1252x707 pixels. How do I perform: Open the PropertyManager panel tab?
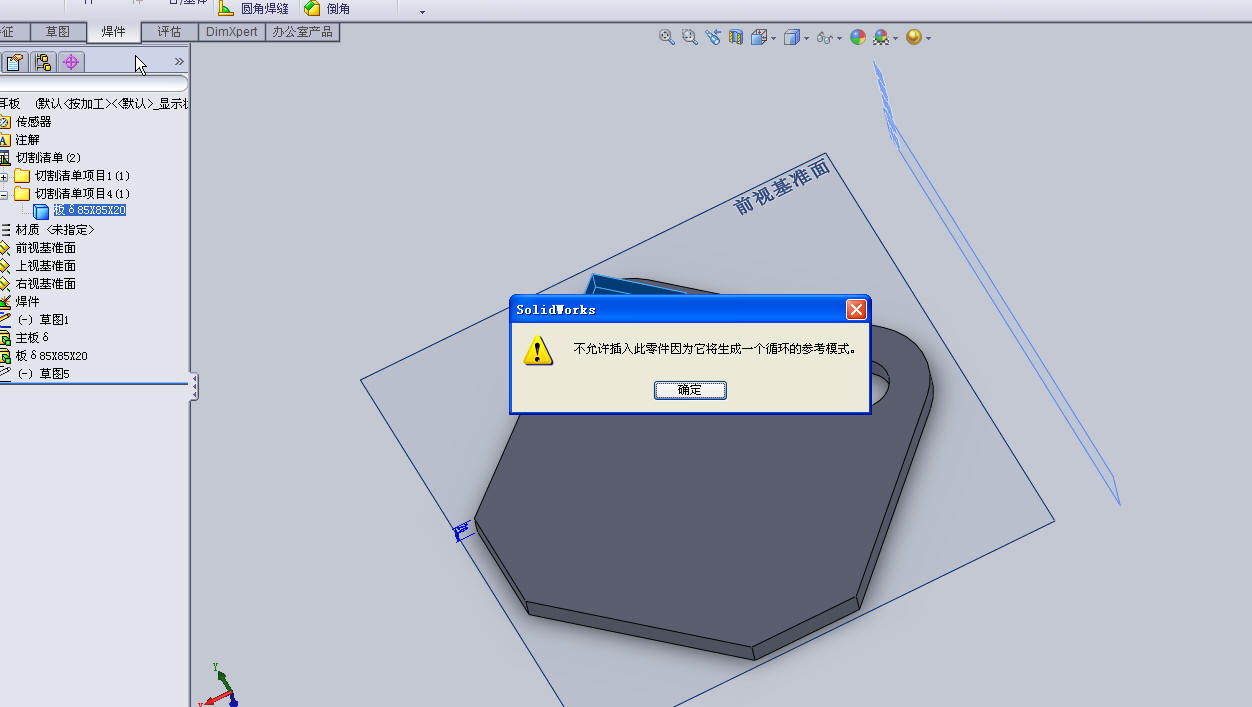click(14, 62)
